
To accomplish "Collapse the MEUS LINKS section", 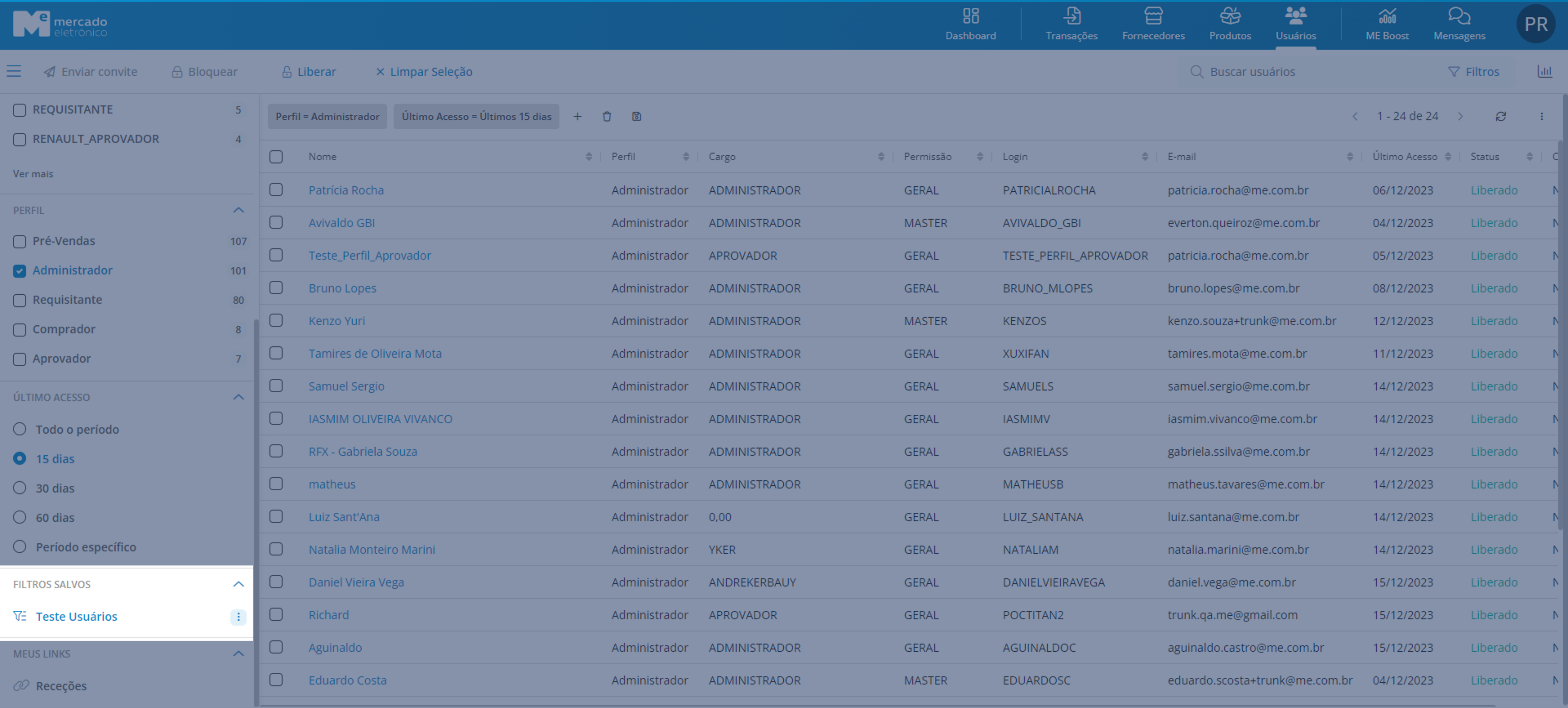I will pyautogui.click(x=238, y=653).
